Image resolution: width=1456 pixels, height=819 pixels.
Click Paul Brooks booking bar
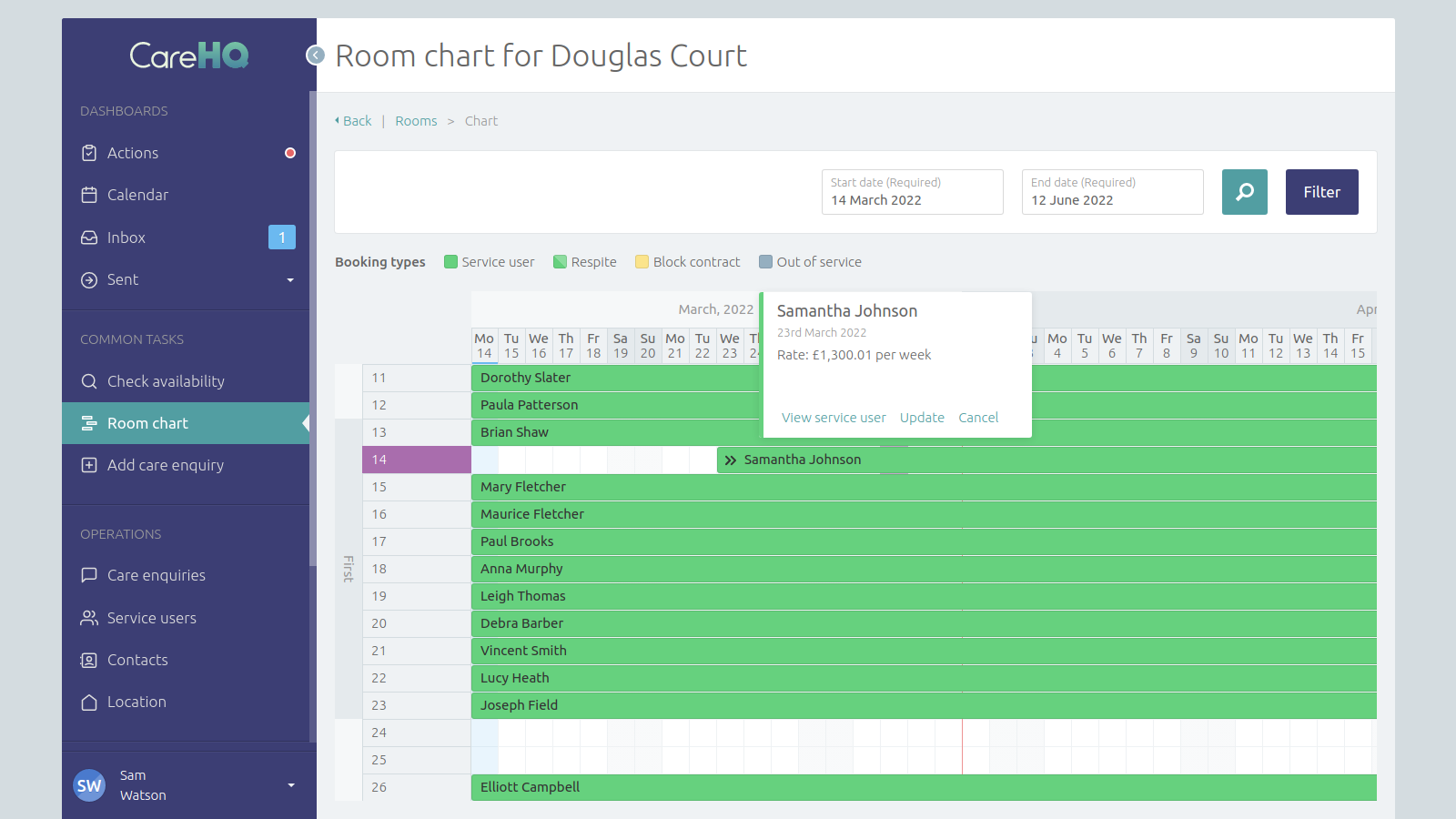[x=924, y=541]
